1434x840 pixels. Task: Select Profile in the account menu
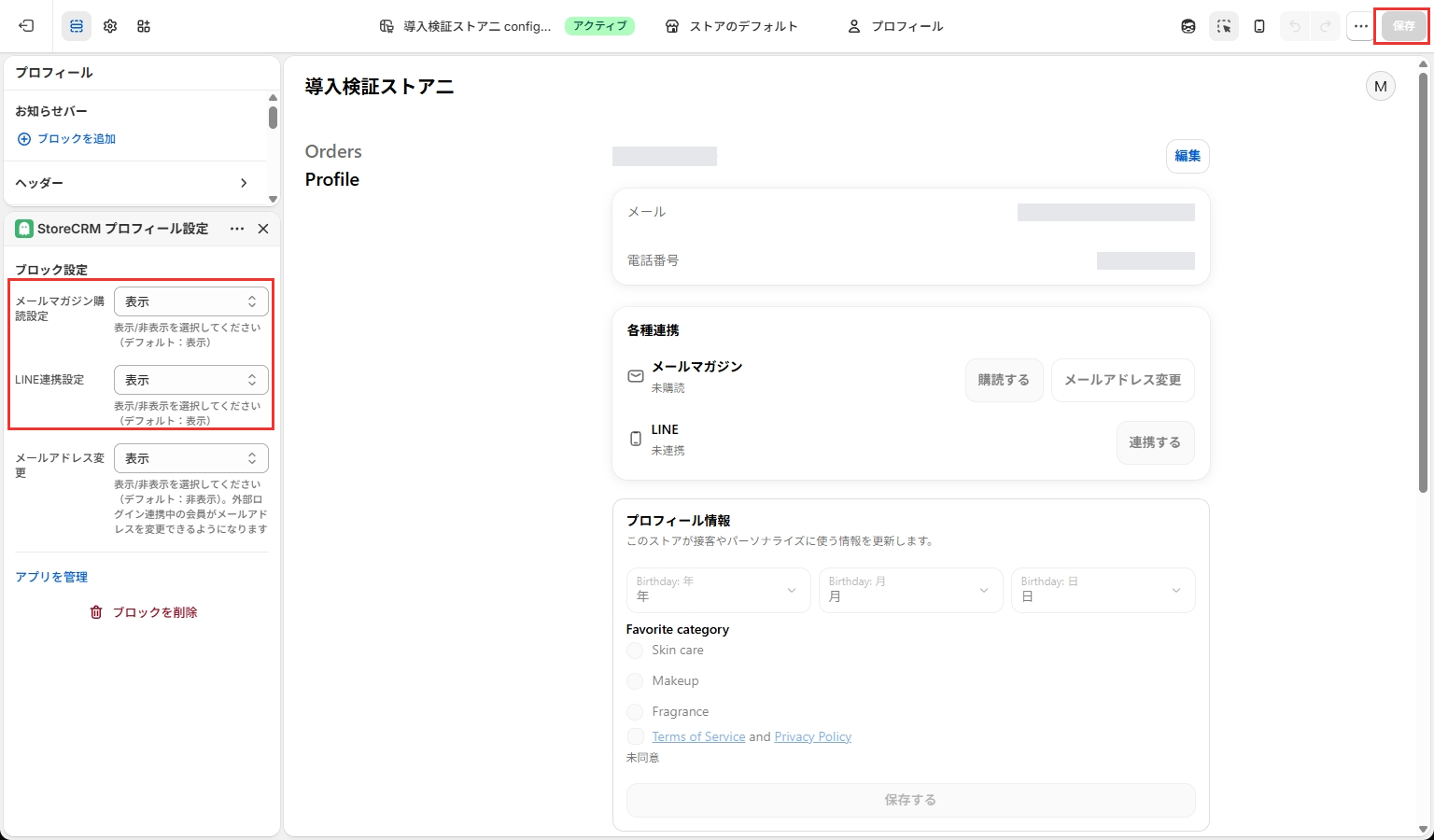tap(332, 179)
